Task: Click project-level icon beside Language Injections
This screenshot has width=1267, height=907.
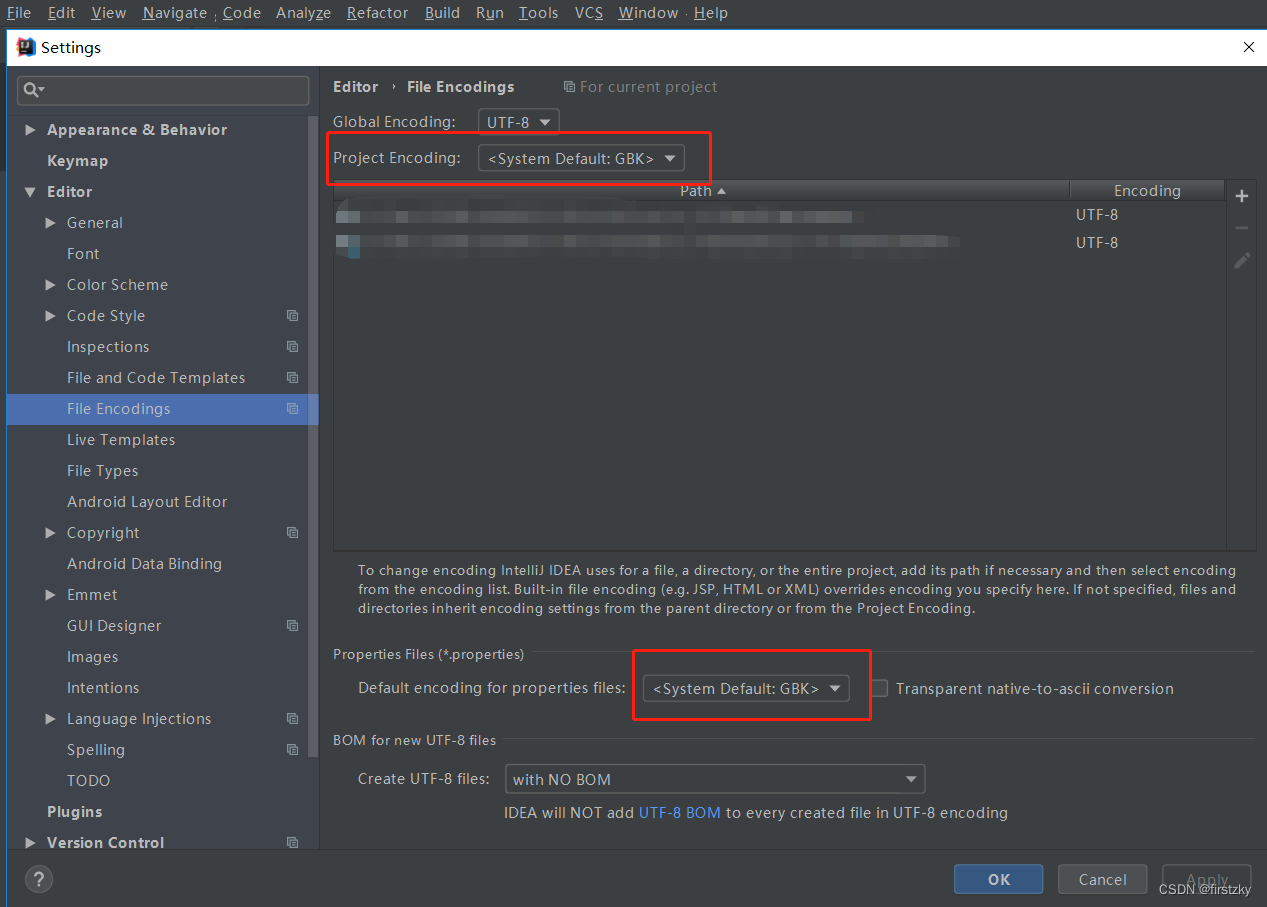Action: coord(292,719)
